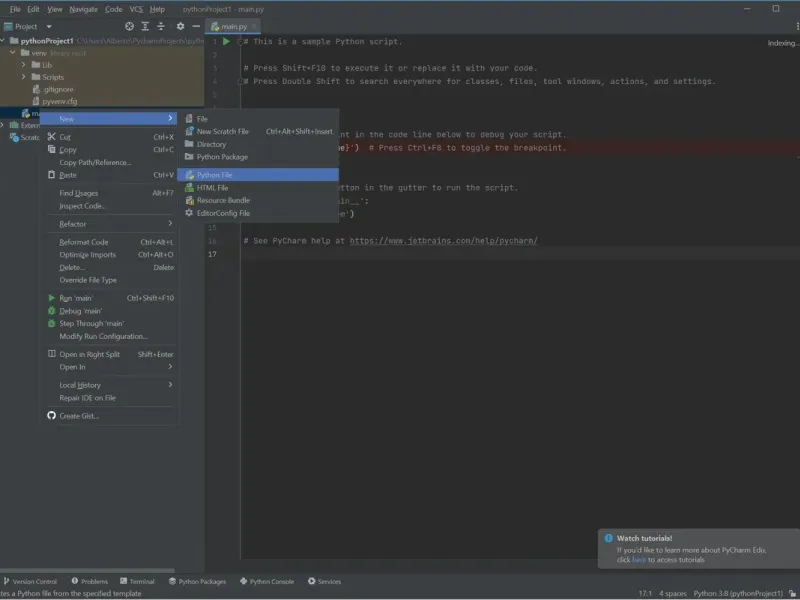Click the Python File icon in the New submenu
The height and width of the screenshot is (600, 800).
[x=189, y=175]
